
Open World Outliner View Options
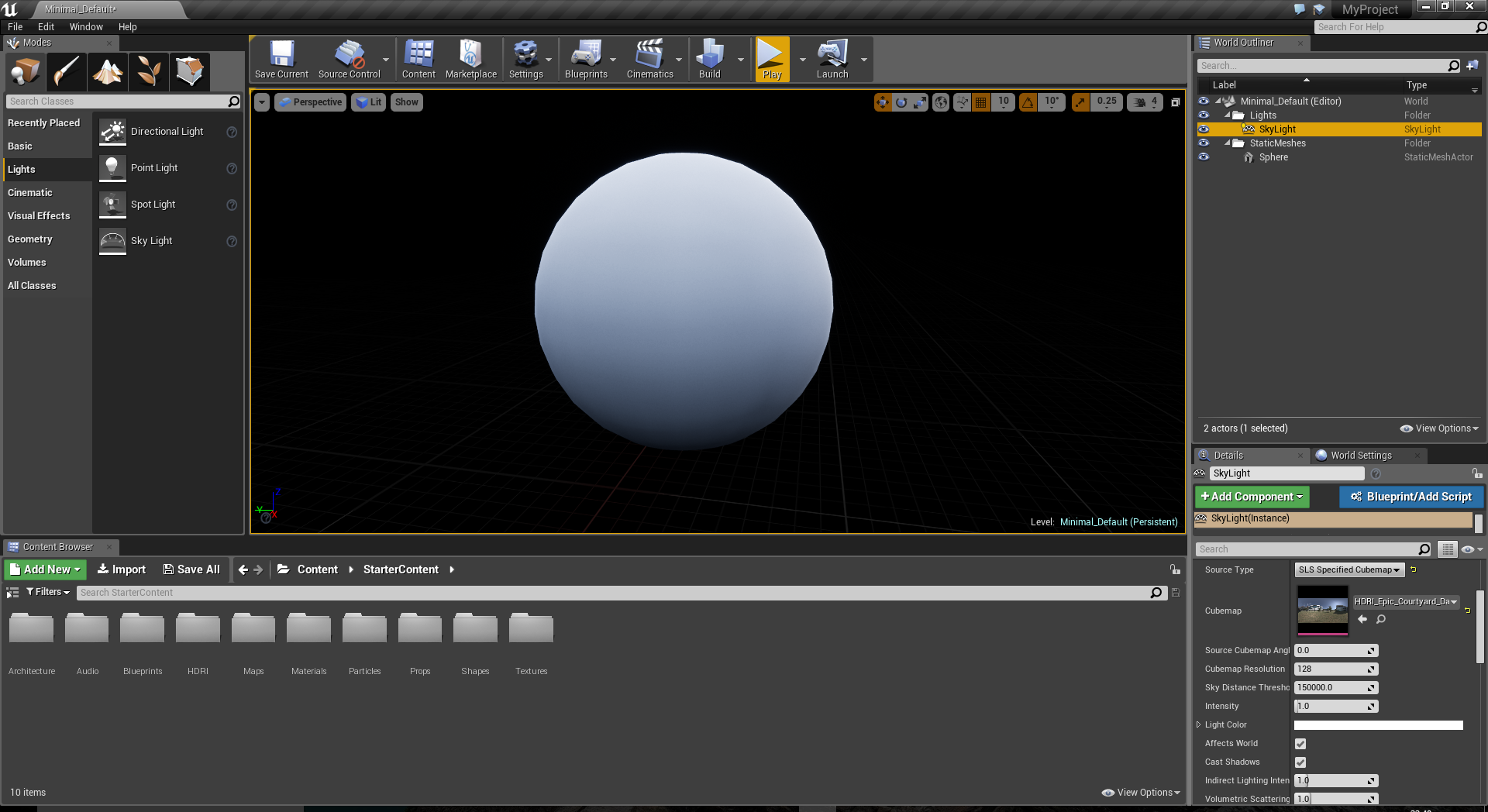click(x=1439, y=428)
